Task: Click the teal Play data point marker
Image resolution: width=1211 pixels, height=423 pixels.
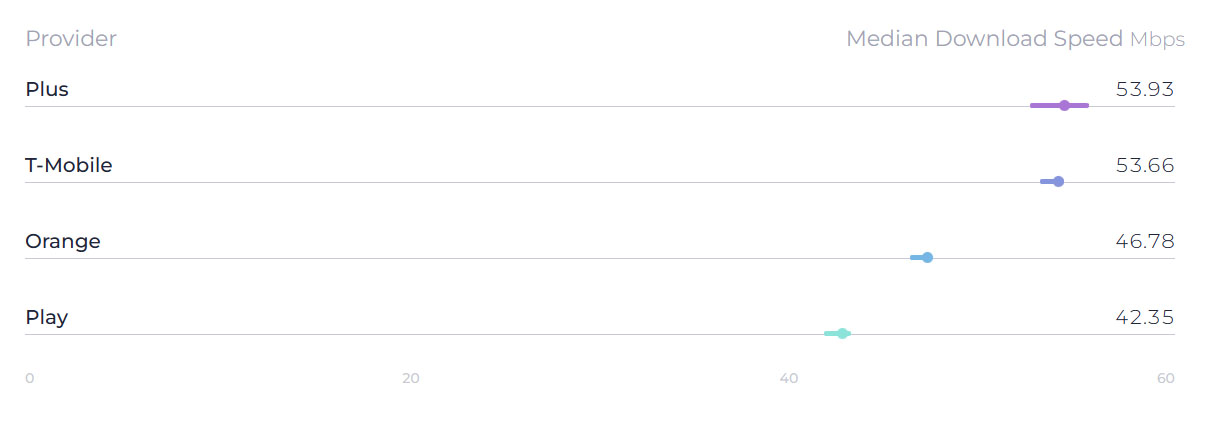Action: click(843, 333)
